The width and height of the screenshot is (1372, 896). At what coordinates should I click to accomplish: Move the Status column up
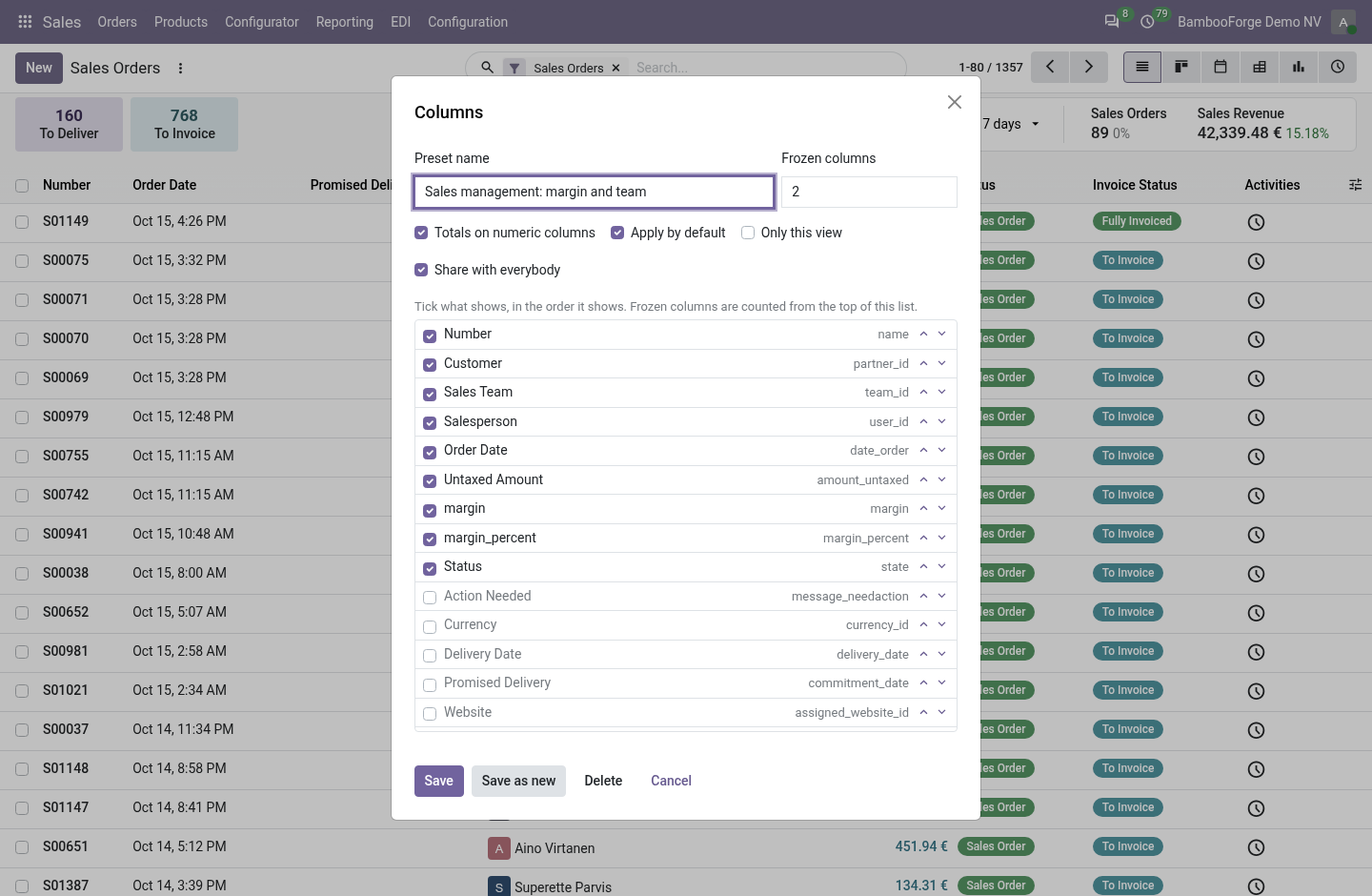pos(923,566)
